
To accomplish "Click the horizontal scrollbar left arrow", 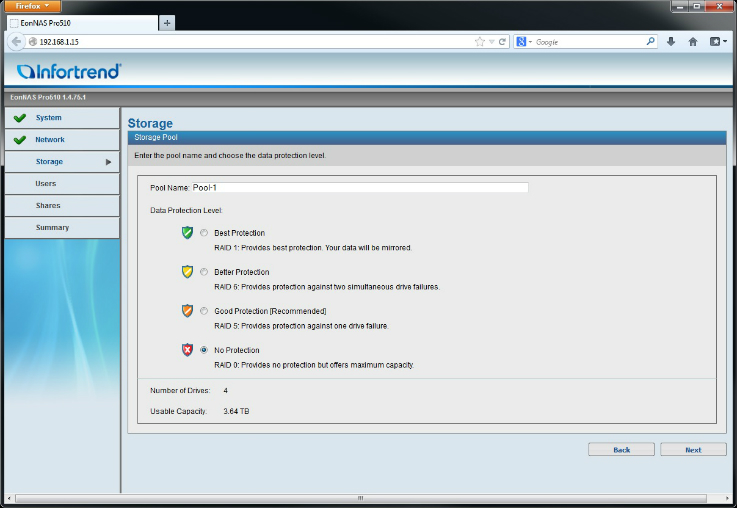I will [9, 498].
